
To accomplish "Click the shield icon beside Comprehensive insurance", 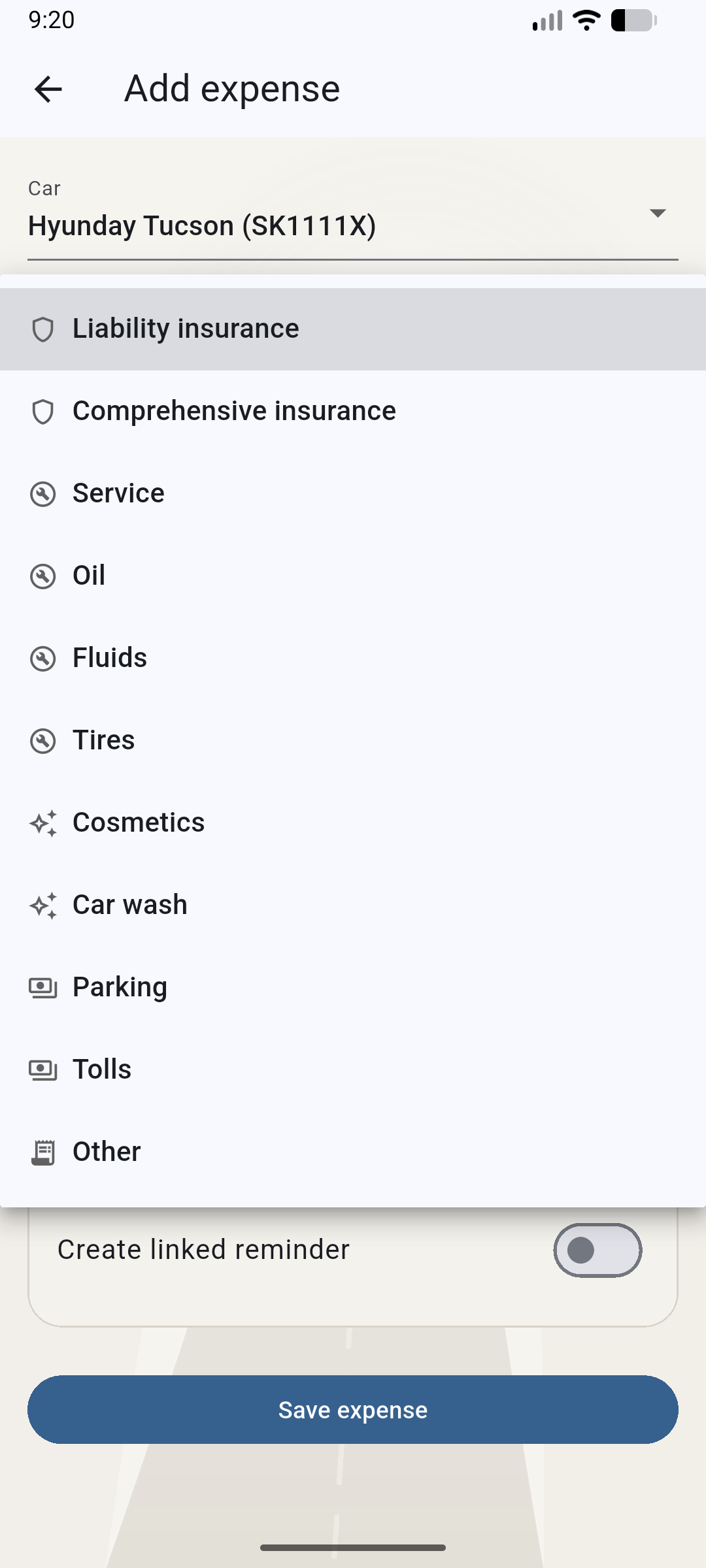I will click(43, 412).
